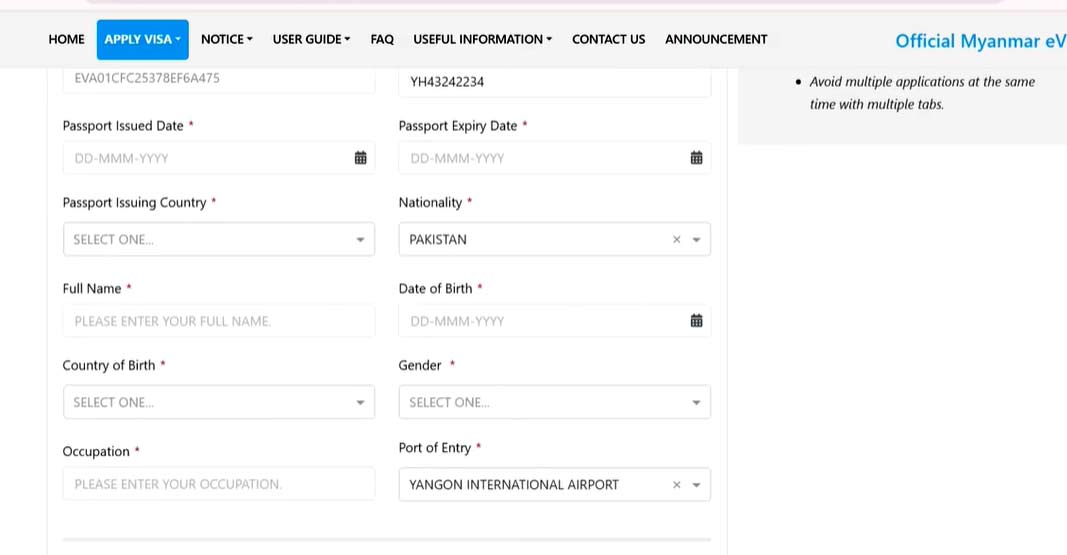Open ANNOUNCEMENT page
This screenshot has width=1067, height=555.
pos(716,39)
